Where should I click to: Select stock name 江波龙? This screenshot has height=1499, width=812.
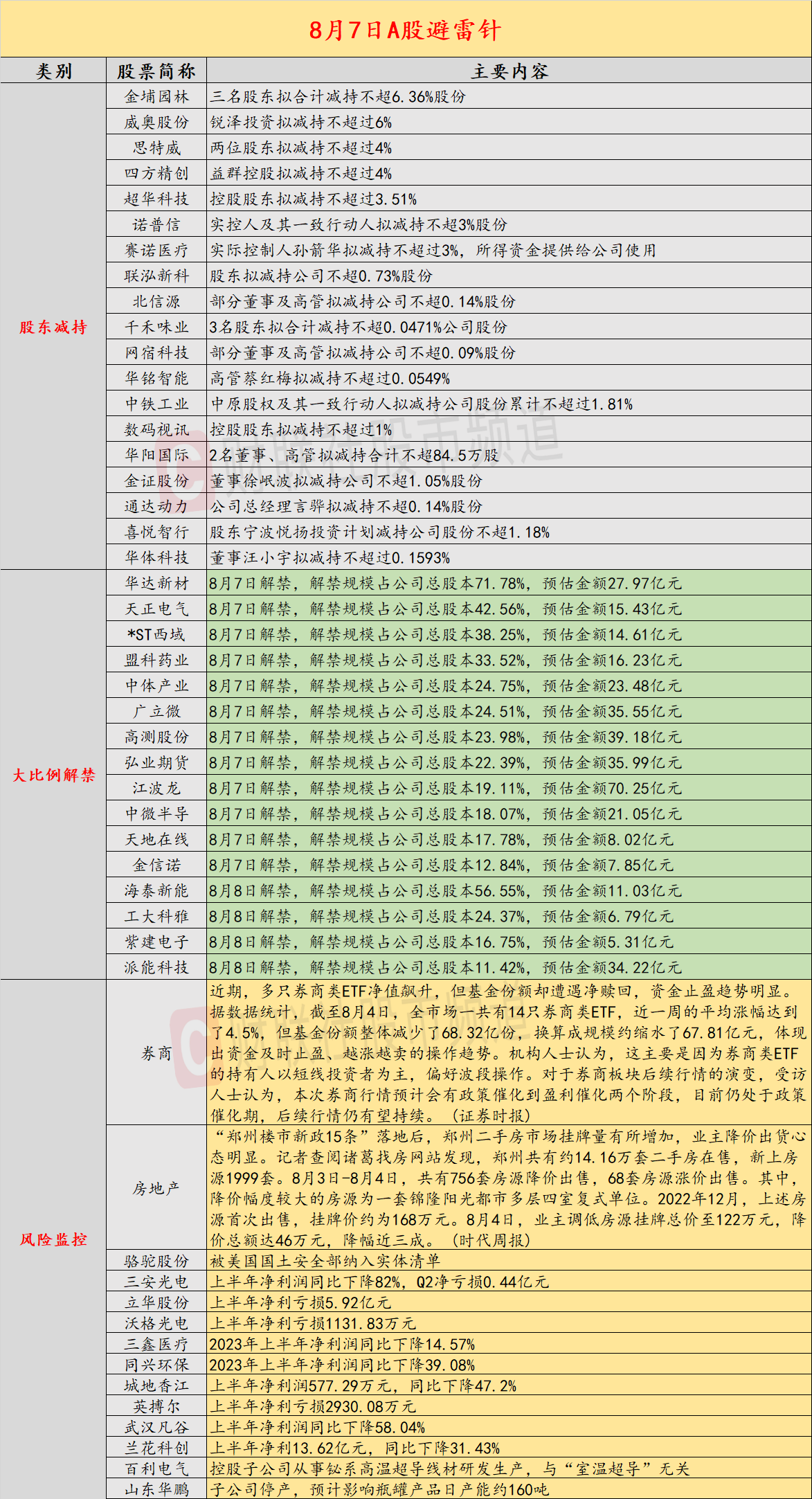click(x=156, y=788)
